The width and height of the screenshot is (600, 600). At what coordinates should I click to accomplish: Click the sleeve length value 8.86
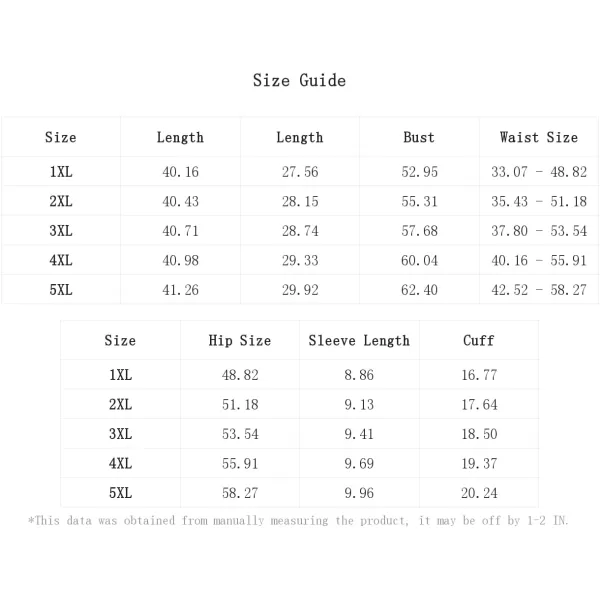tap(359, 375)
